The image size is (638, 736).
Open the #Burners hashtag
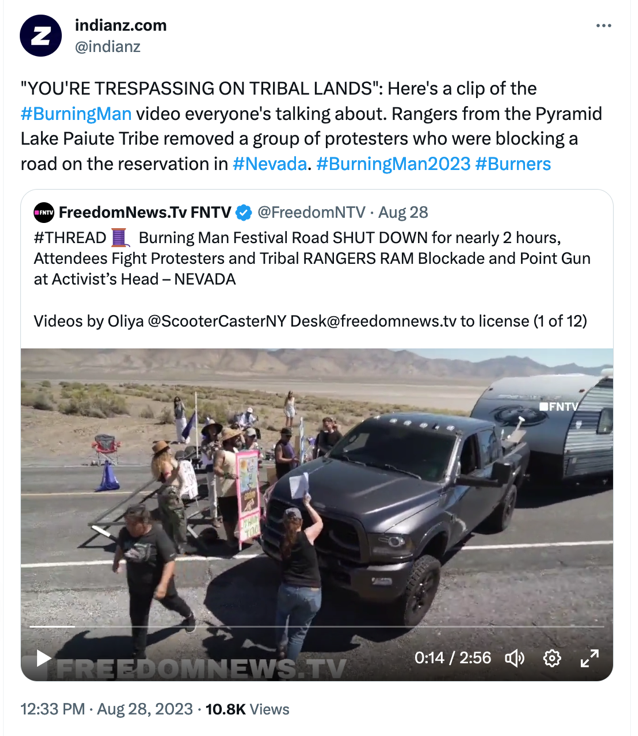tap(513, 164)
